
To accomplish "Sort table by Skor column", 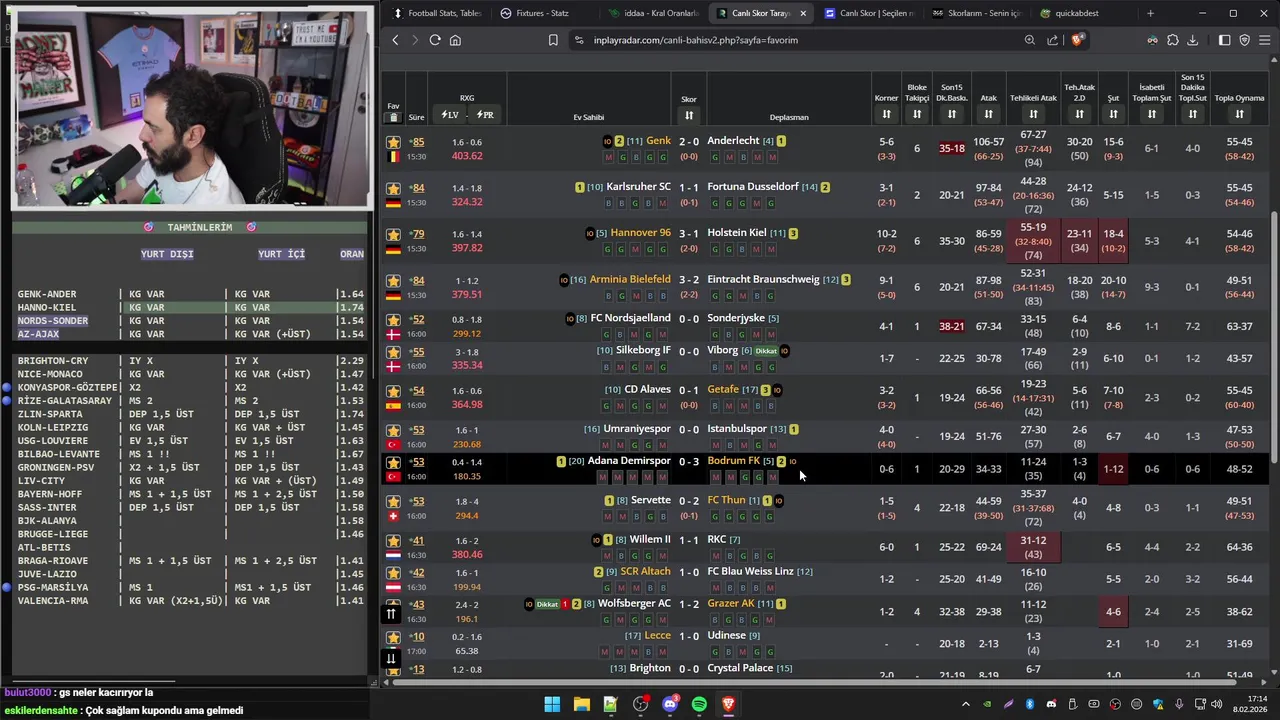I will 689,115.
